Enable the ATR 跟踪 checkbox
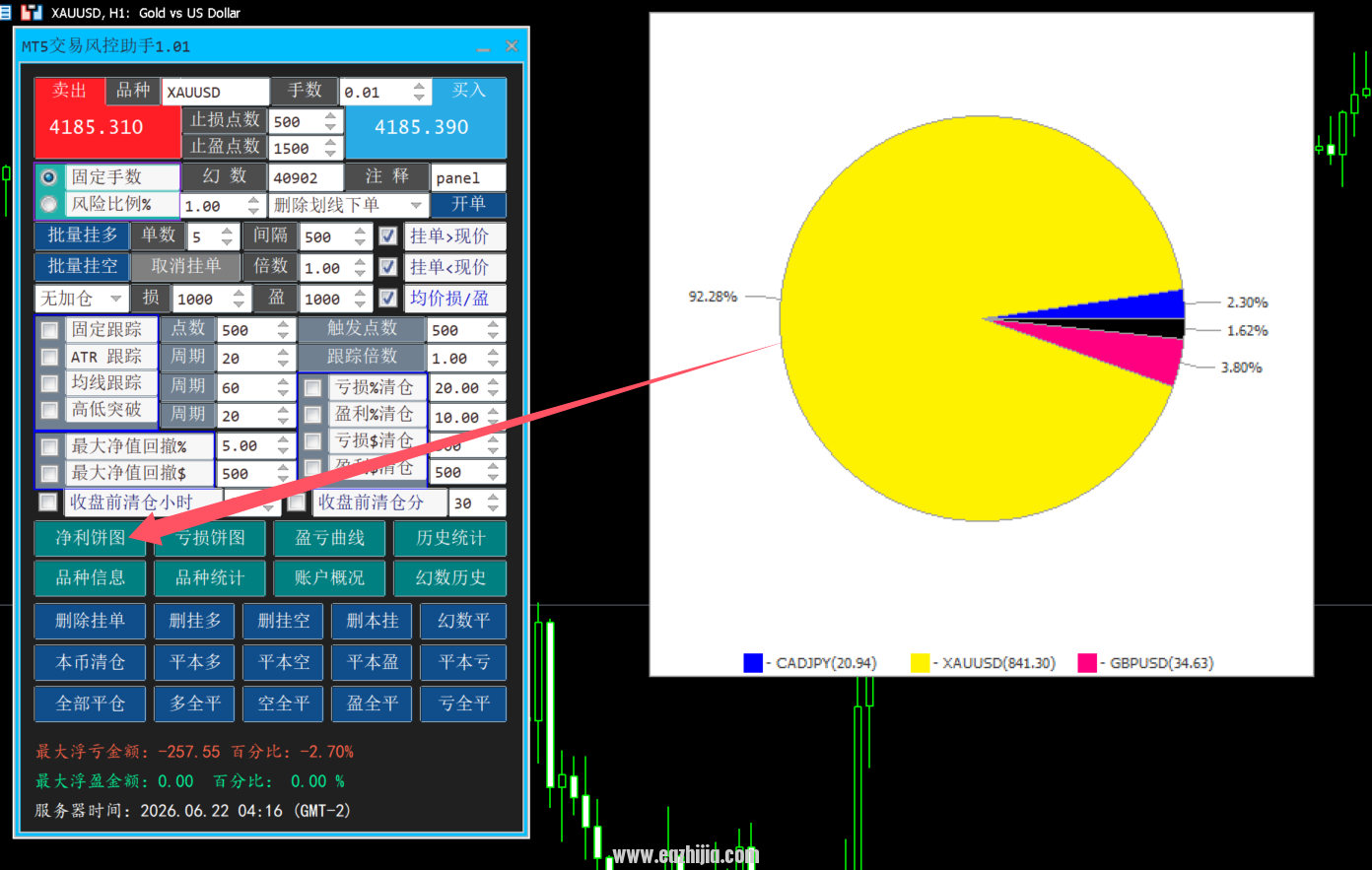This screenshot has height=870, width=1372. click(x=49, y=357)
